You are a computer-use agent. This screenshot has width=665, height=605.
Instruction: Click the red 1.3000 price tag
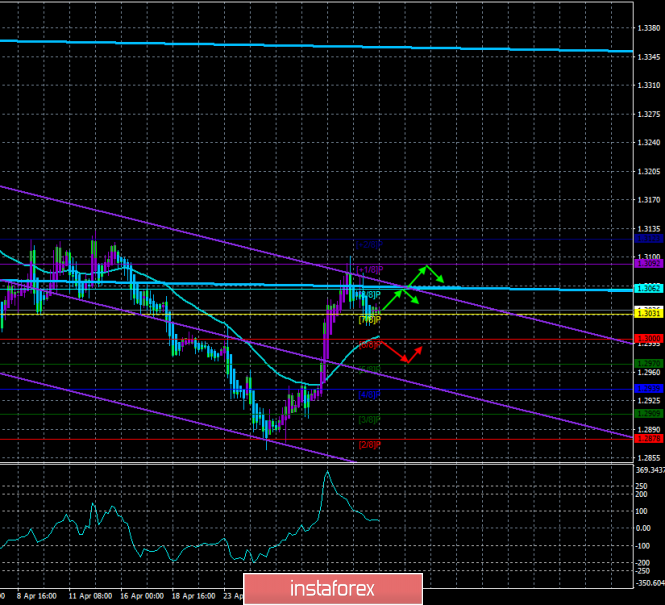(x=648, y=338)
